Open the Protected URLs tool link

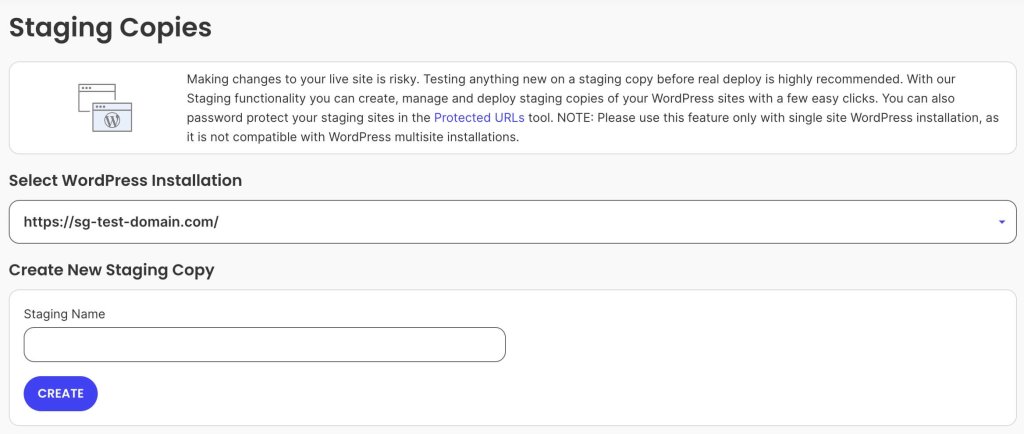[x=479, y=118]
